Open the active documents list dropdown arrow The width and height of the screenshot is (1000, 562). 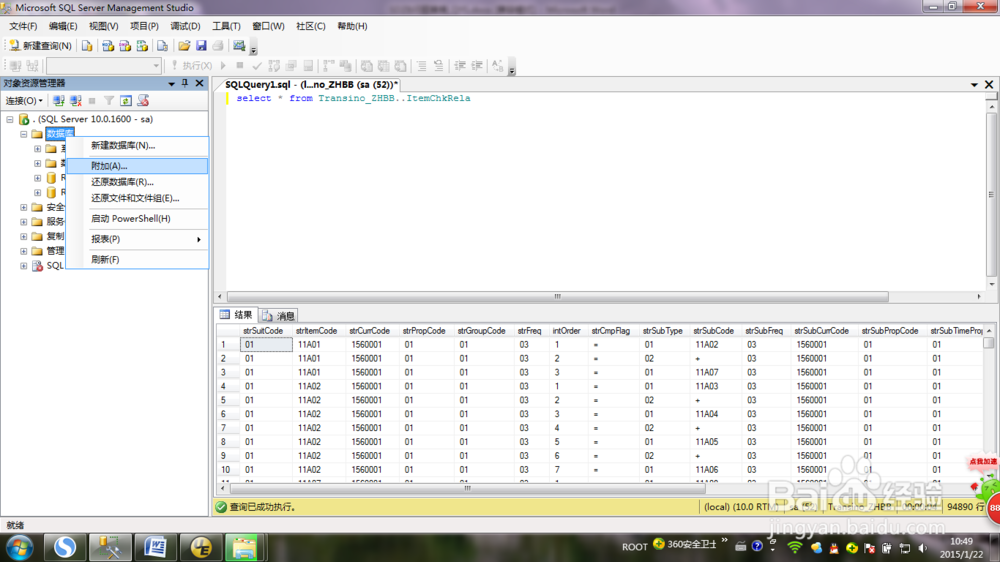pos(974,84)
